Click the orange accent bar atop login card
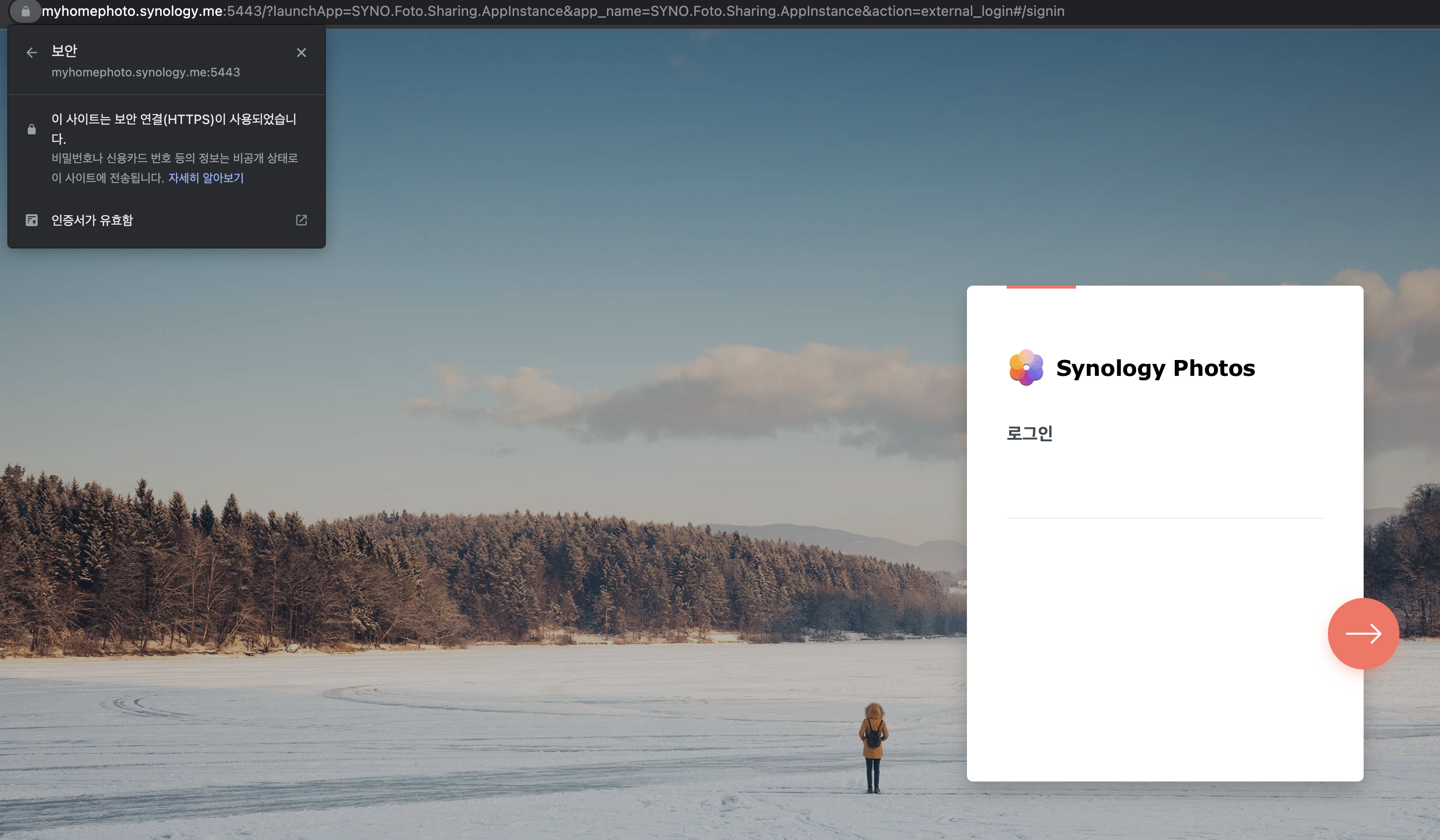The width and height of the screenshot is (1440, 840). (x=1040, y=287)
